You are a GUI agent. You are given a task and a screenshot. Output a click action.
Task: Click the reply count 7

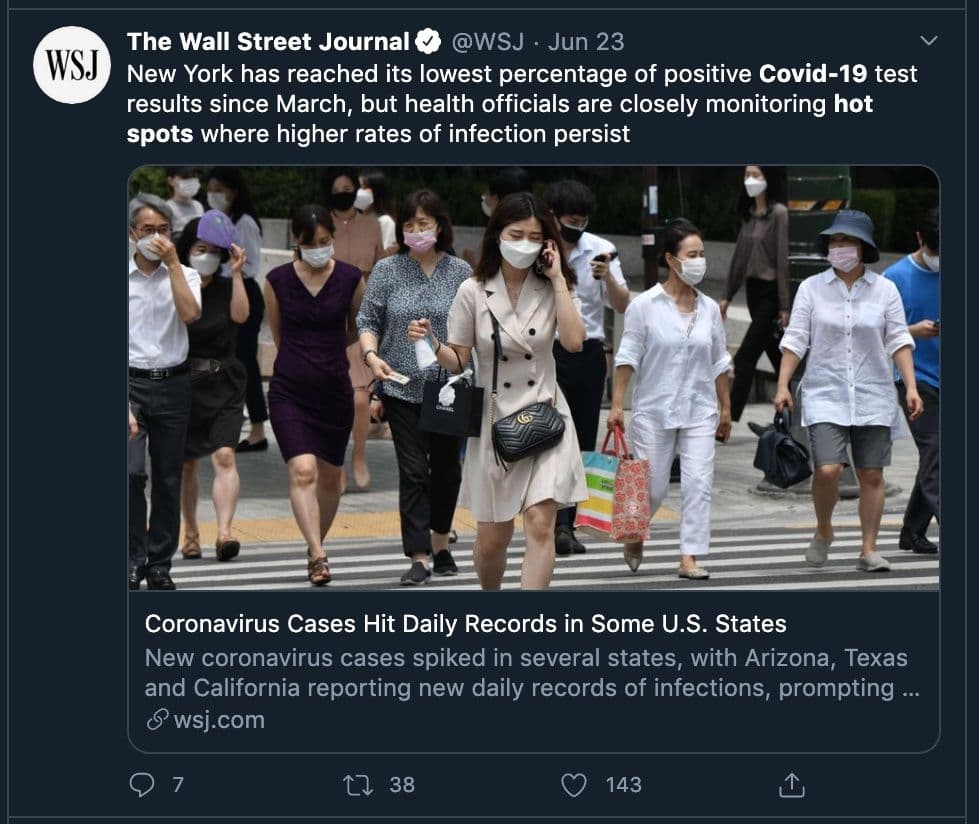[x=178, y=785]
